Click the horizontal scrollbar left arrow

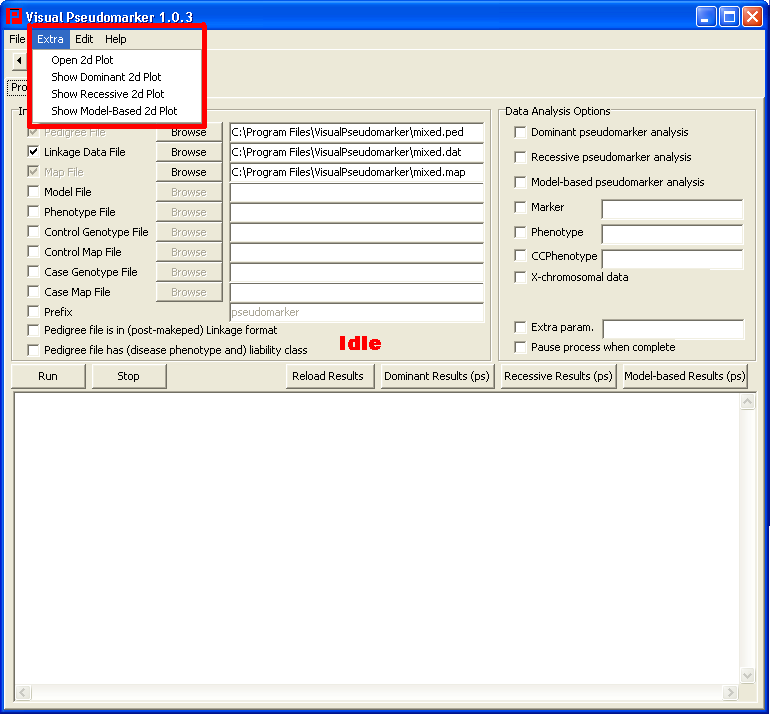pyautogui.click(x=23, y=692)
